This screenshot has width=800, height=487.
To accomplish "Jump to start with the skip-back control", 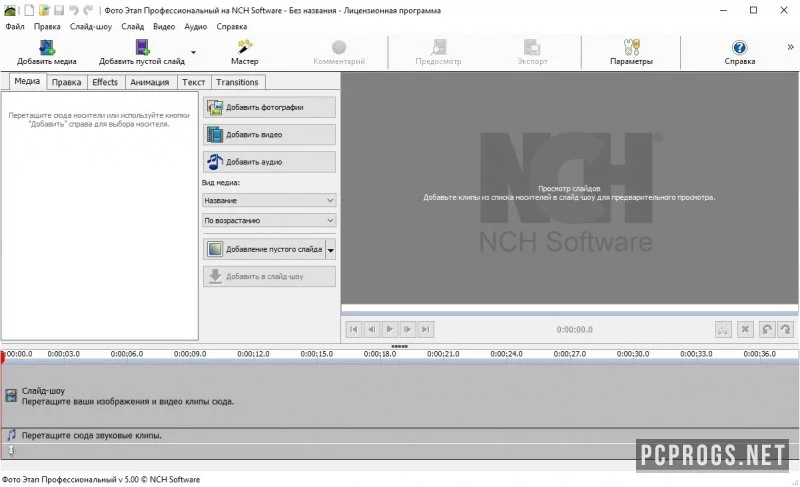I will coord(354,329).
